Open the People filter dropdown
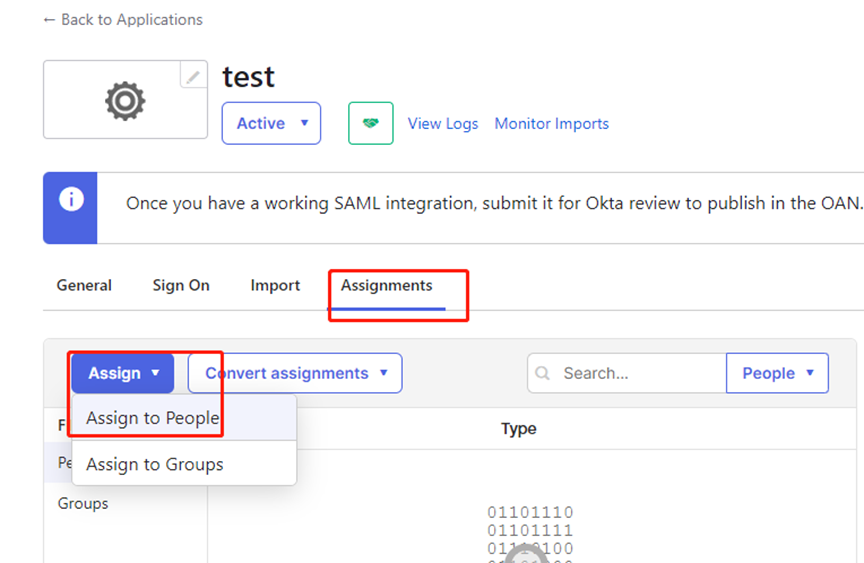Image resolution: width=864 pixels, height=563 pixels. click(x=777, y=373)
